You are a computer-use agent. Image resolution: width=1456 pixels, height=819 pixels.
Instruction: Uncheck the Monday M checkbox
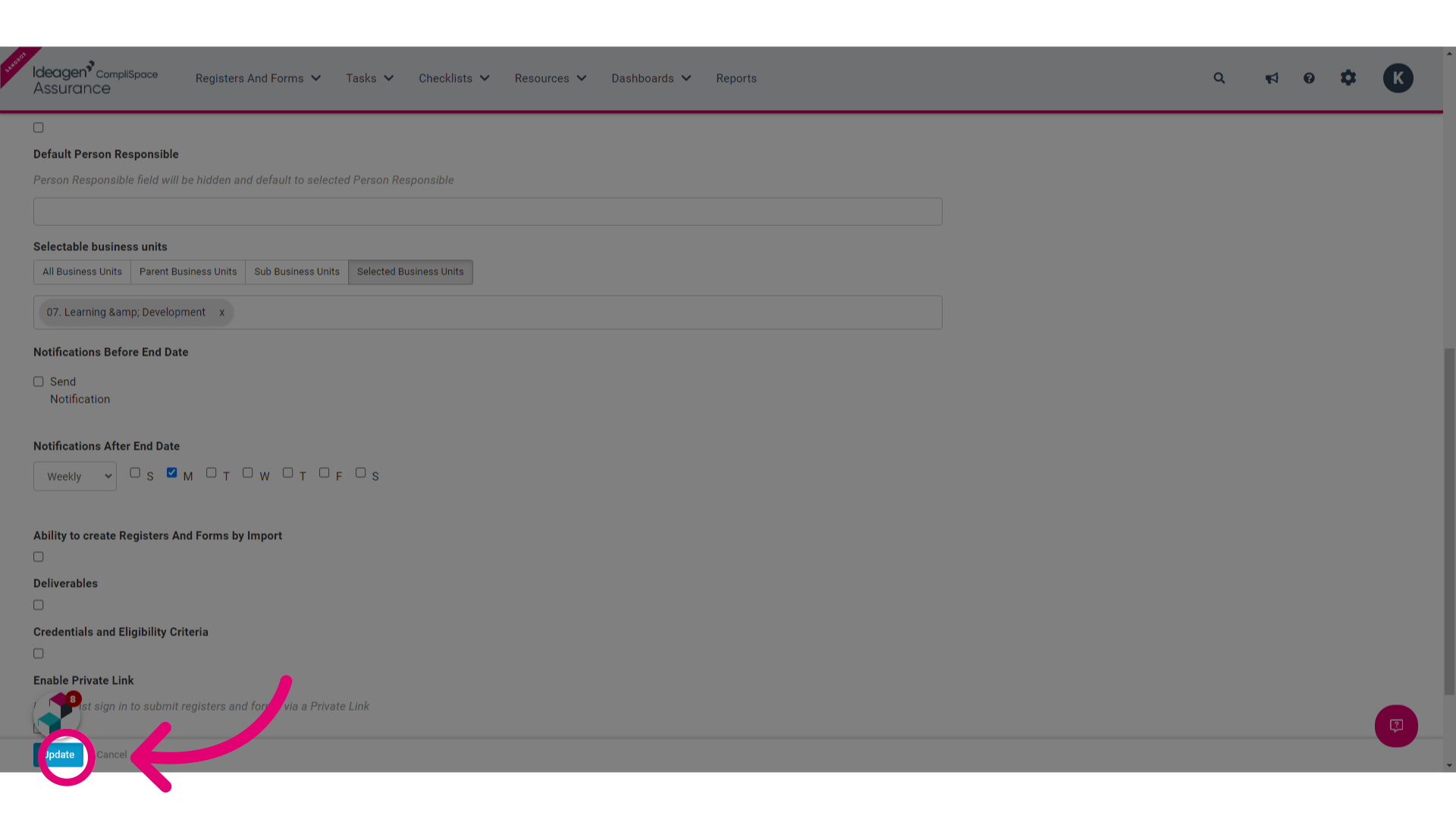171,472
